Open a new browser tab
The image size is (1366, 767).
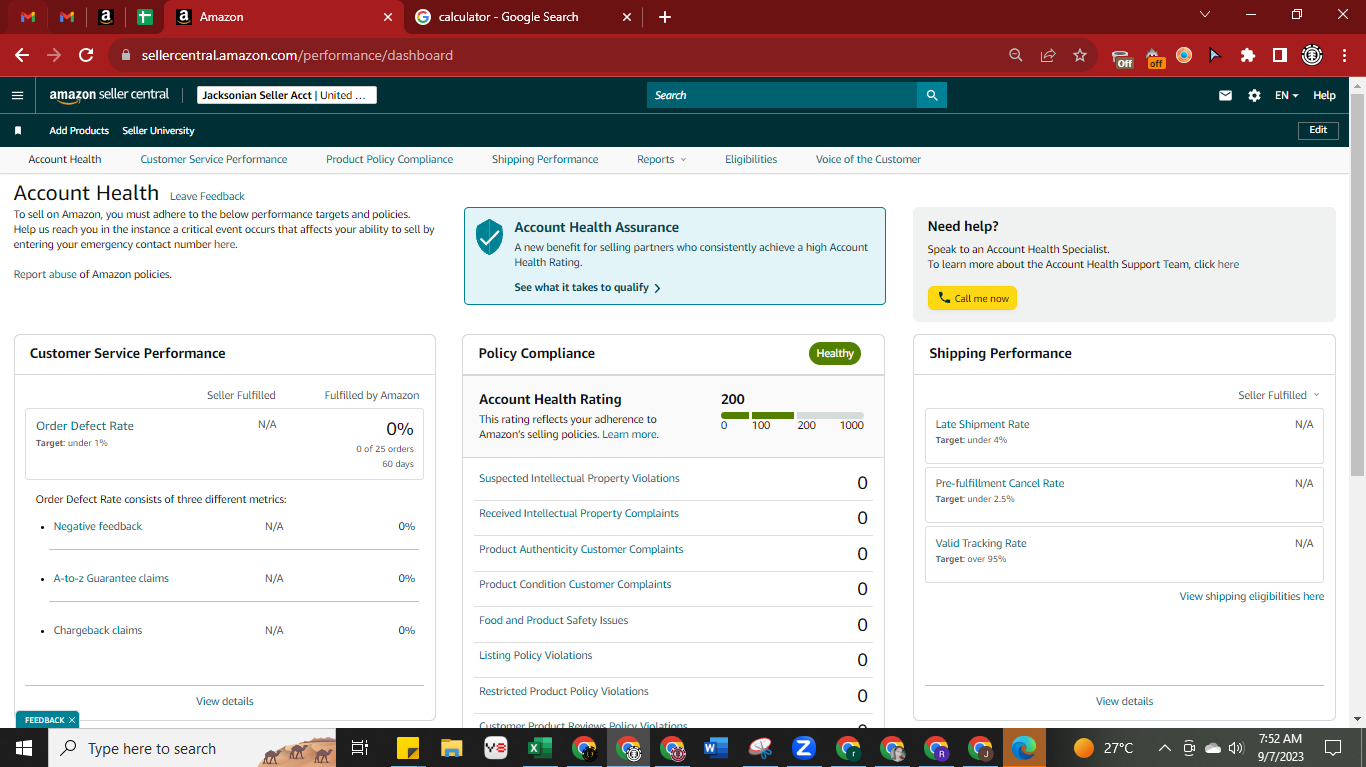click(665, 17)
